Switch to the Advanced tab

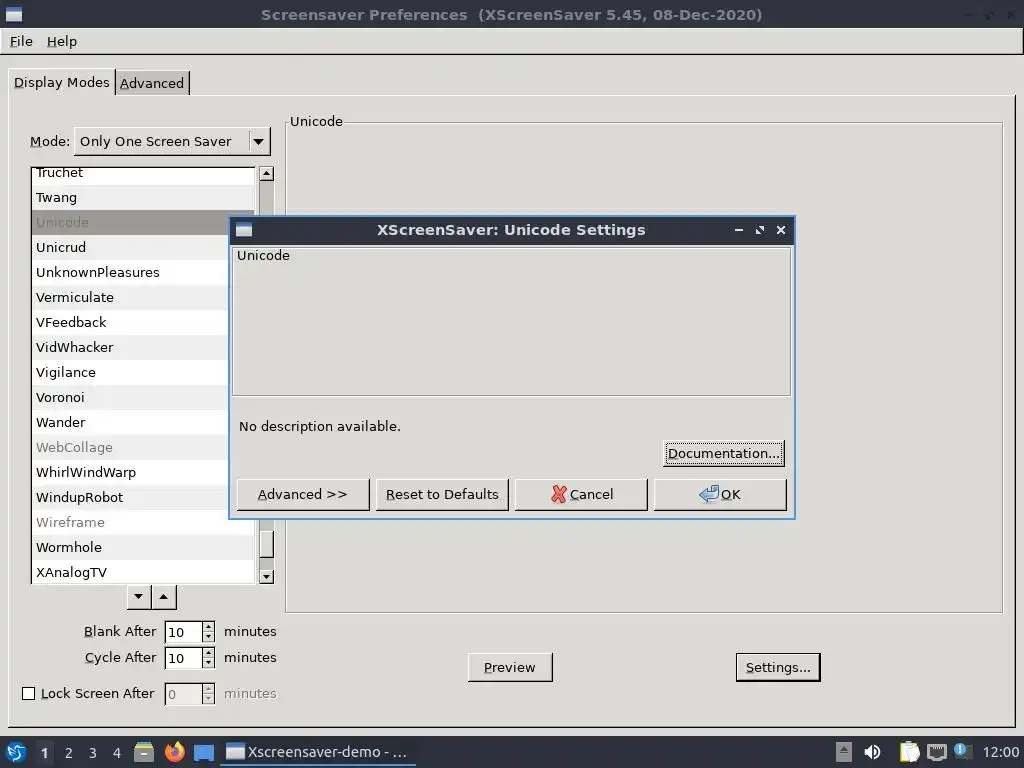tap(152, 83)
